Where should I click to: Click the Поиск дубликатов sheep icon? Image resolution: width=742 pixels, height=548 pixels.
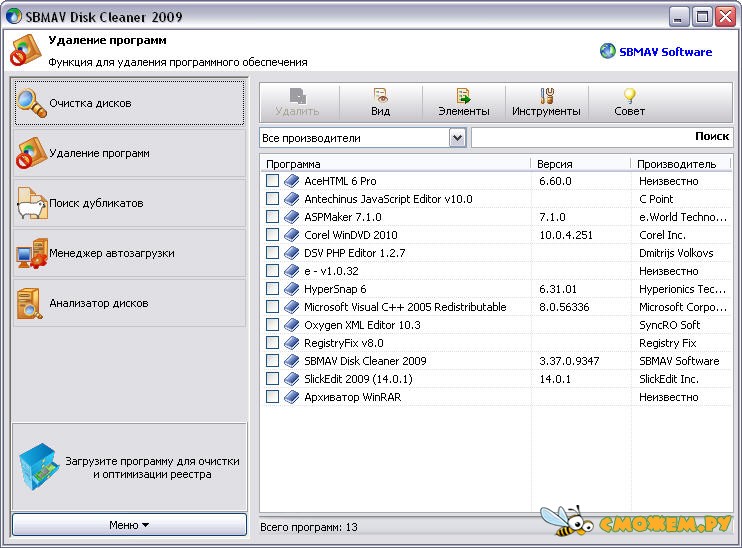pyautogui.click(x=32, y=203)
